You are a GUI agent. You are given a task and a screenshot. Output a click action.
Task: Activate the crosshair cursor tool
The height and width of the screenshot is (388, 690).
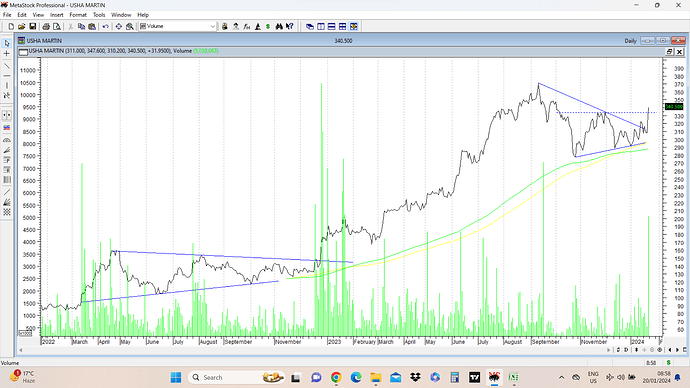(x=7, y=54)
